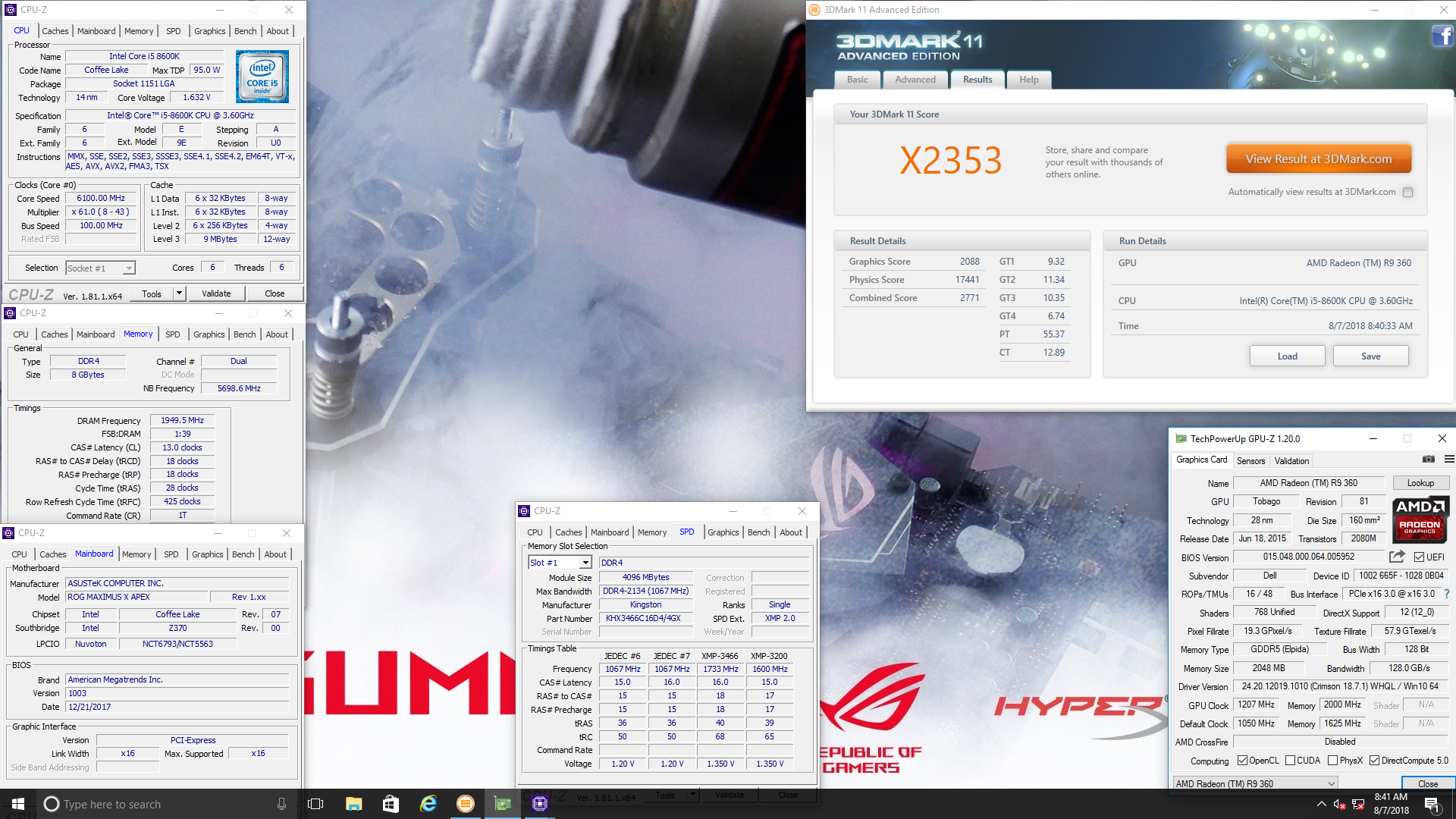Open the Tools dropdown arrow in CPU-Z
The width and height of the screenshot is (1456, 819).
pyautogui.click(x=180, y=293)
